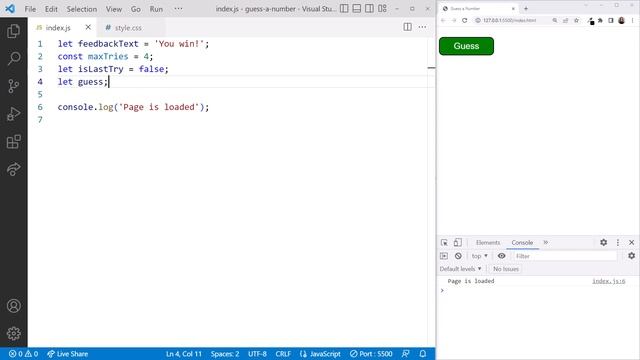640x360 pixels.
Task: Open the browser profile avatar
Action: (621, 20)
